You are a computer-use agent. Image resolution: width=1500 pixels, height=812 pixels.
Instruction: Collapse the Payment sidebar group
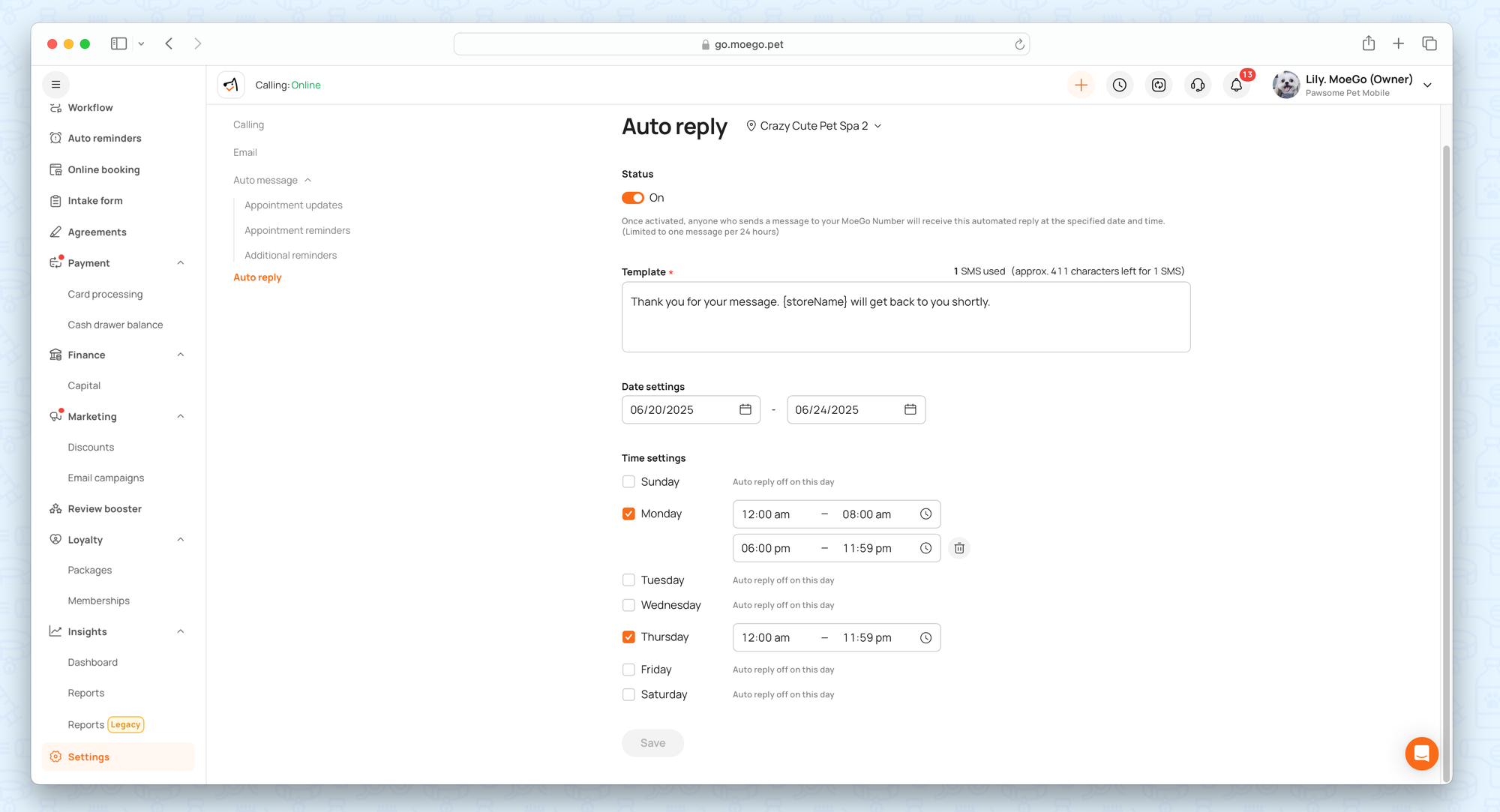pyautogui.click(x=180, y=263)
